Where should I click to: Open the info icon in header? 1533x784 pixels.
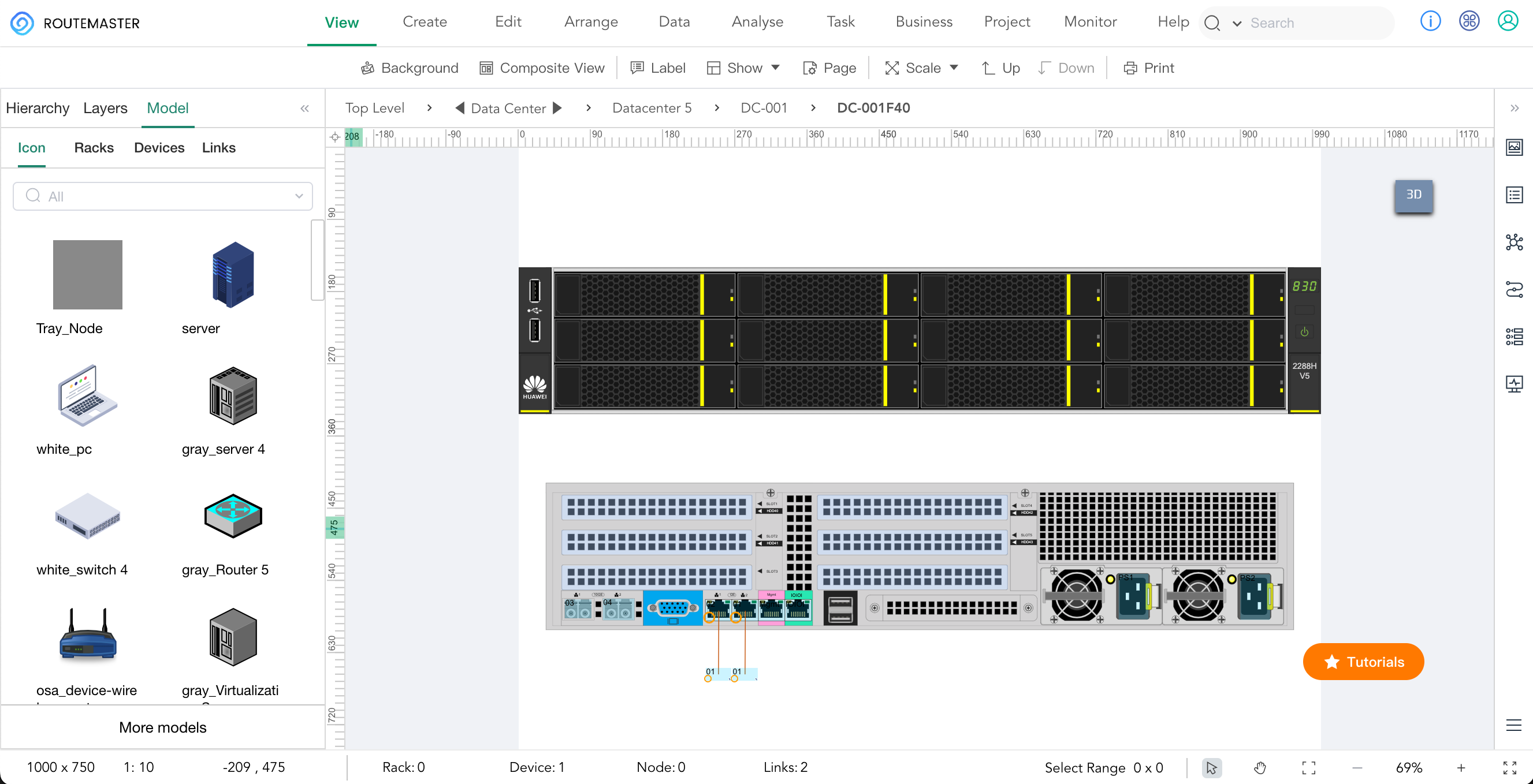coord(1430,21)
